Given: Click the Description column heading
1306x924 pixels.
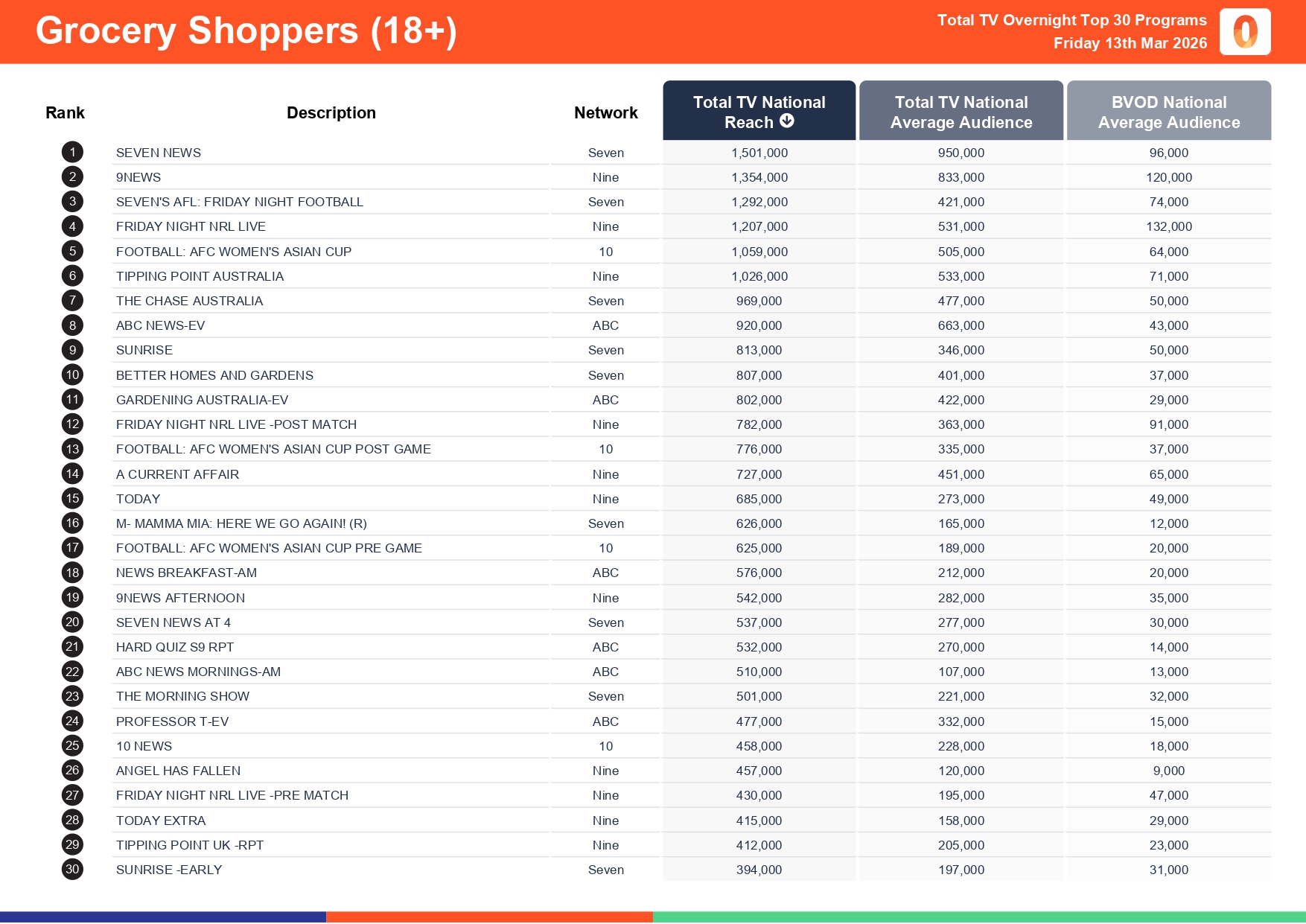Looking at the screenshot, I should pyautogui.click(x=331, y=113).
